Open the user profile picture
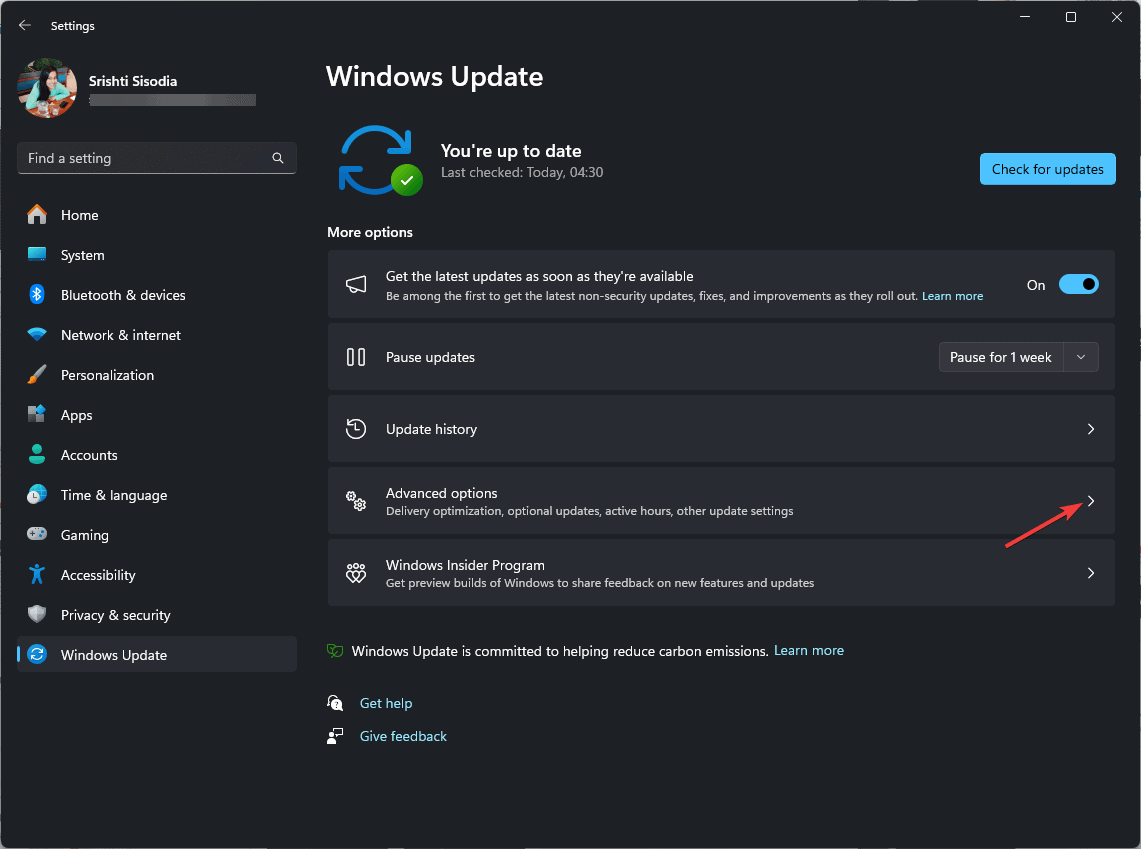This screenshot has width=1141, height=849. coord(47,88)
